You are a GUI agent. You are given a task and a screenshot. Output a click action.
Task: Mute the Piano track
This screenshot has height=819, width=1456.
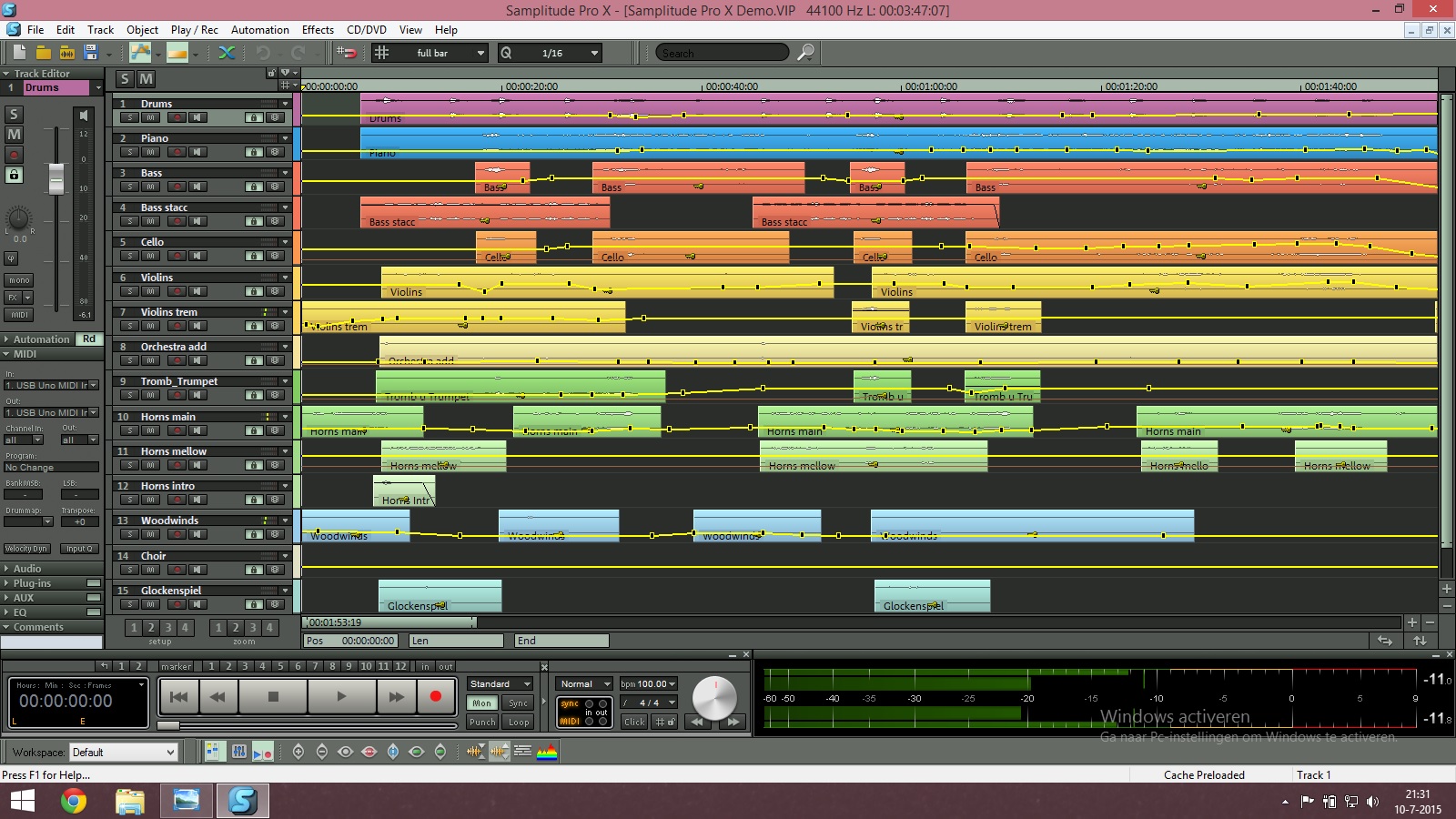tap(151, 152)
